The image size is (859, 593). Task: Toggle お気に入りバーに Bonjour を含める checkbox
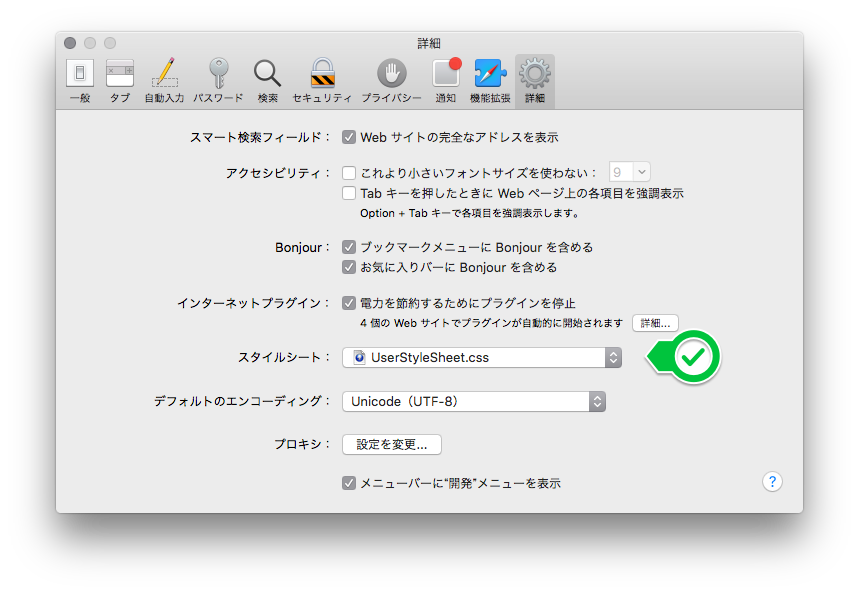(349, 267)
